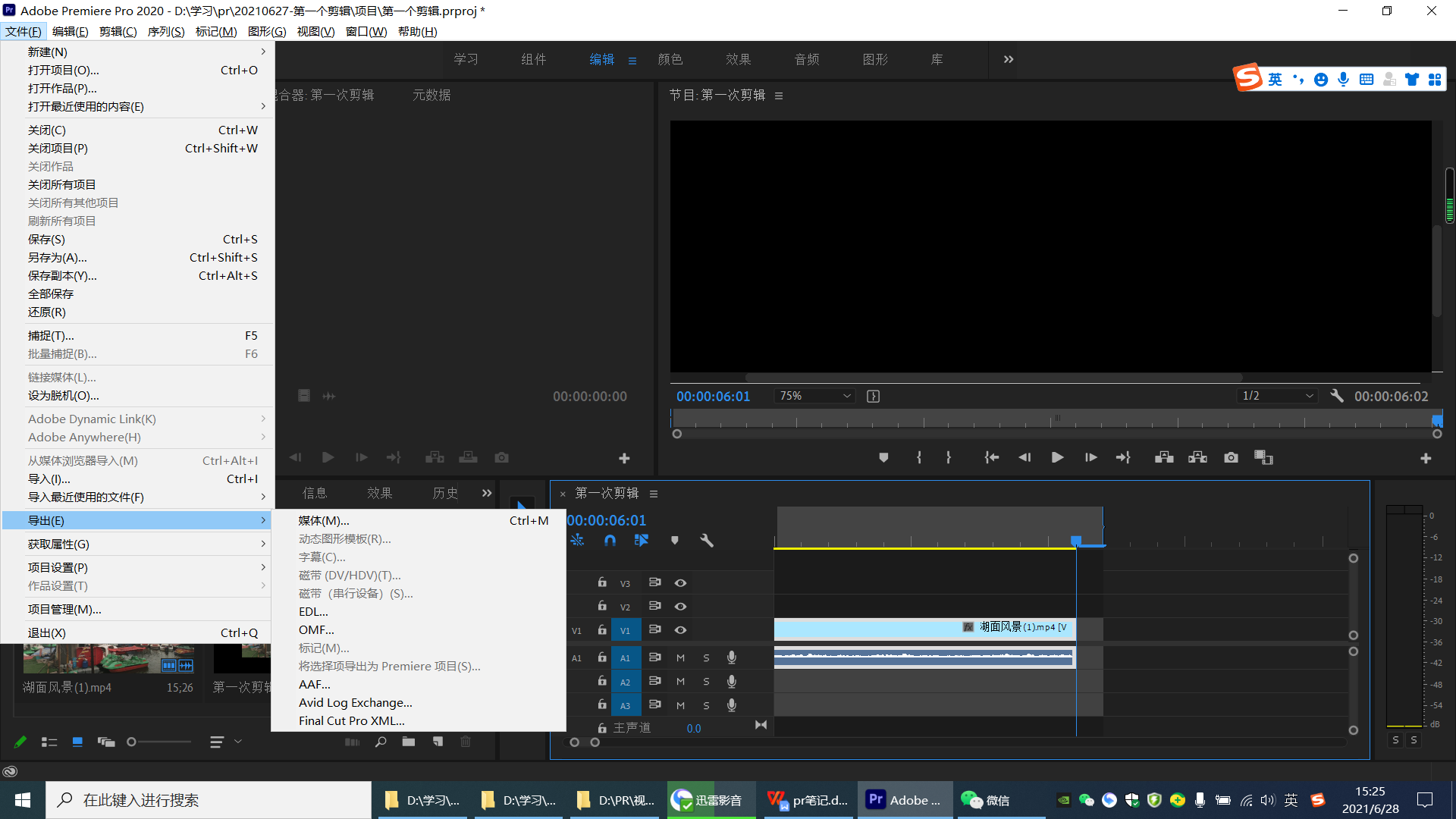Open Program monitor zoom level 75% dropdown

coord(815,396)
